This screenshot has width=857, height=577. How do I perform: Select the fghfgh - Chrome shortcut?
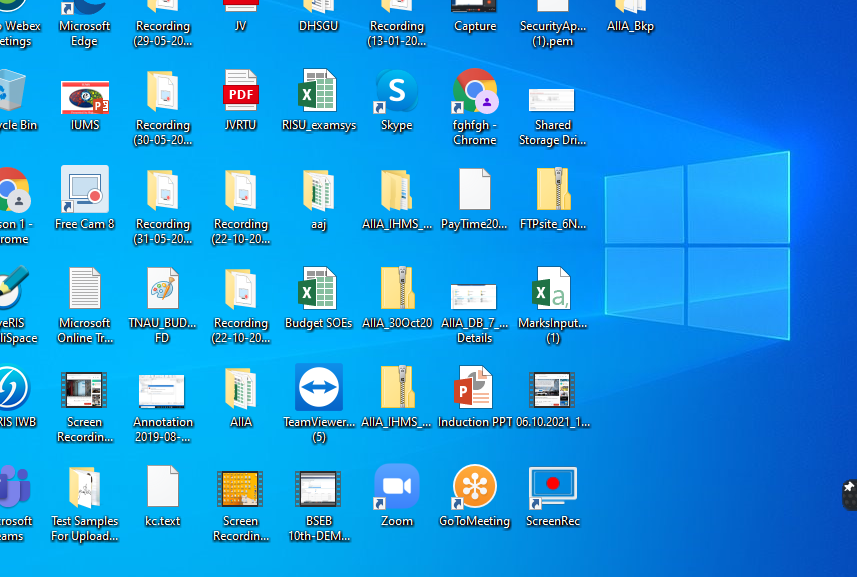(x=474, y=92)
